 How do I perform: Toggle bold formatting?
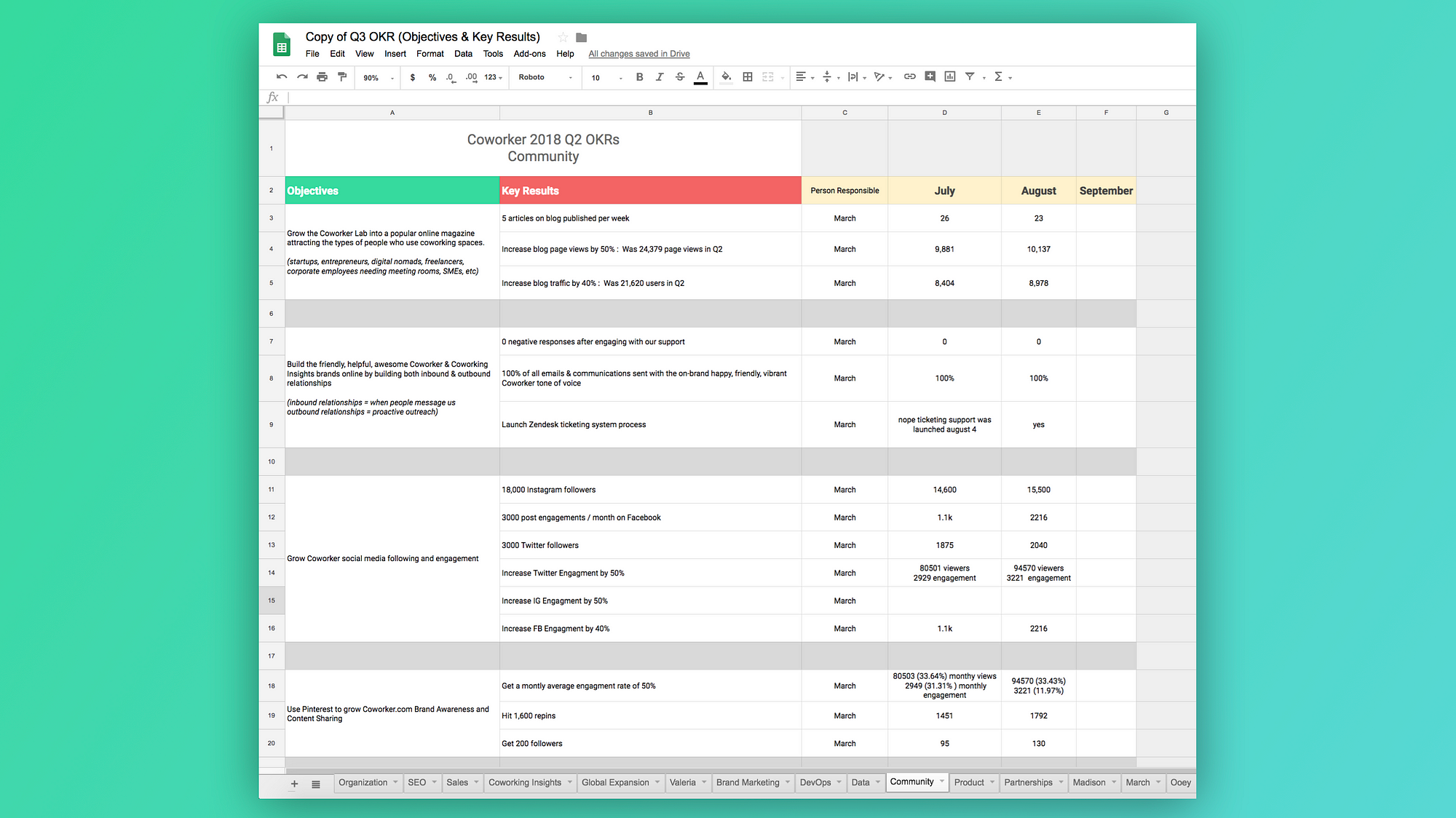(x=639, y=77)
